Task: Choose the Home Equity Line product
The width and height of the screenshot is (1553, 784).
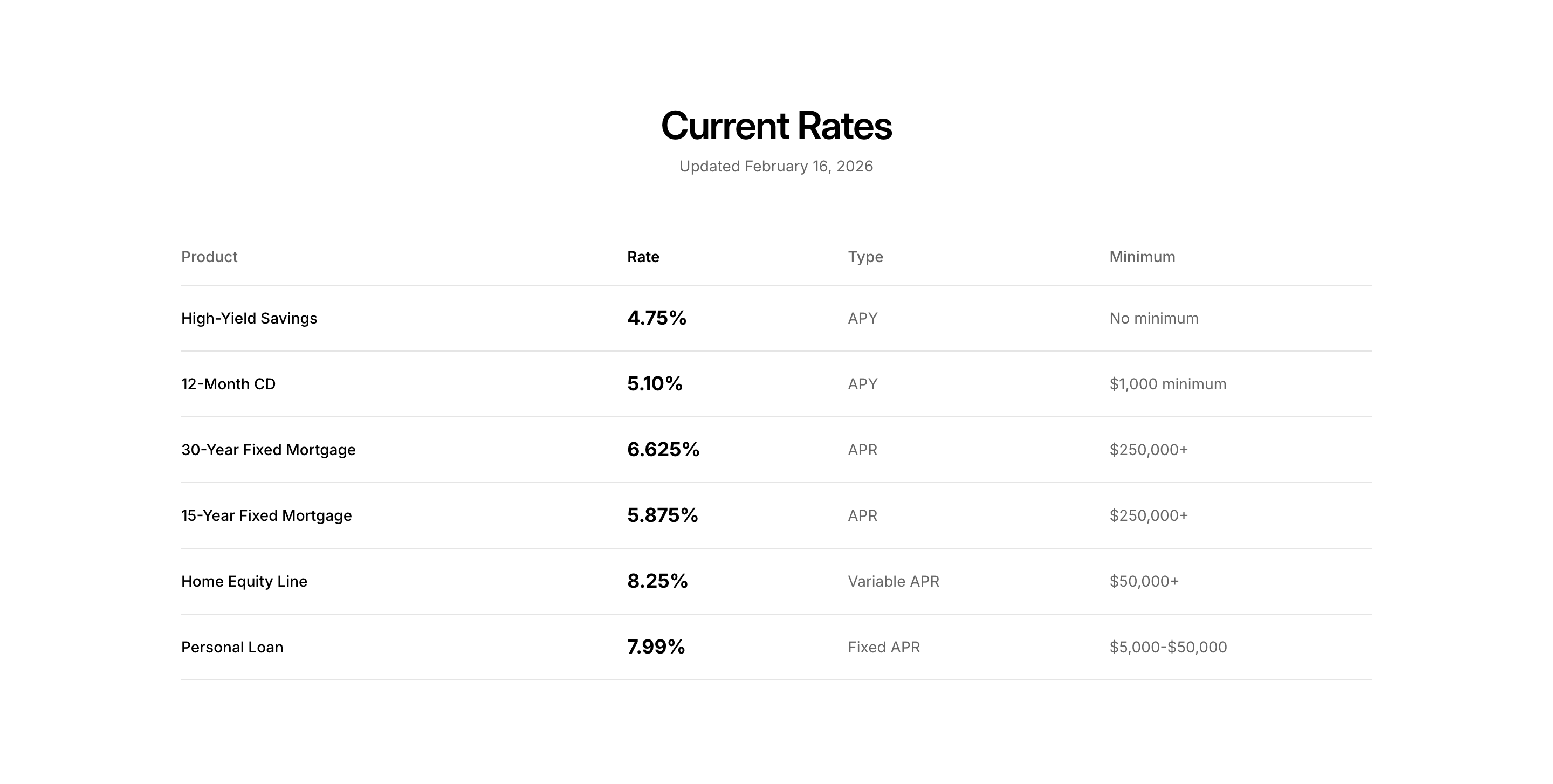Action: point(244,581)
